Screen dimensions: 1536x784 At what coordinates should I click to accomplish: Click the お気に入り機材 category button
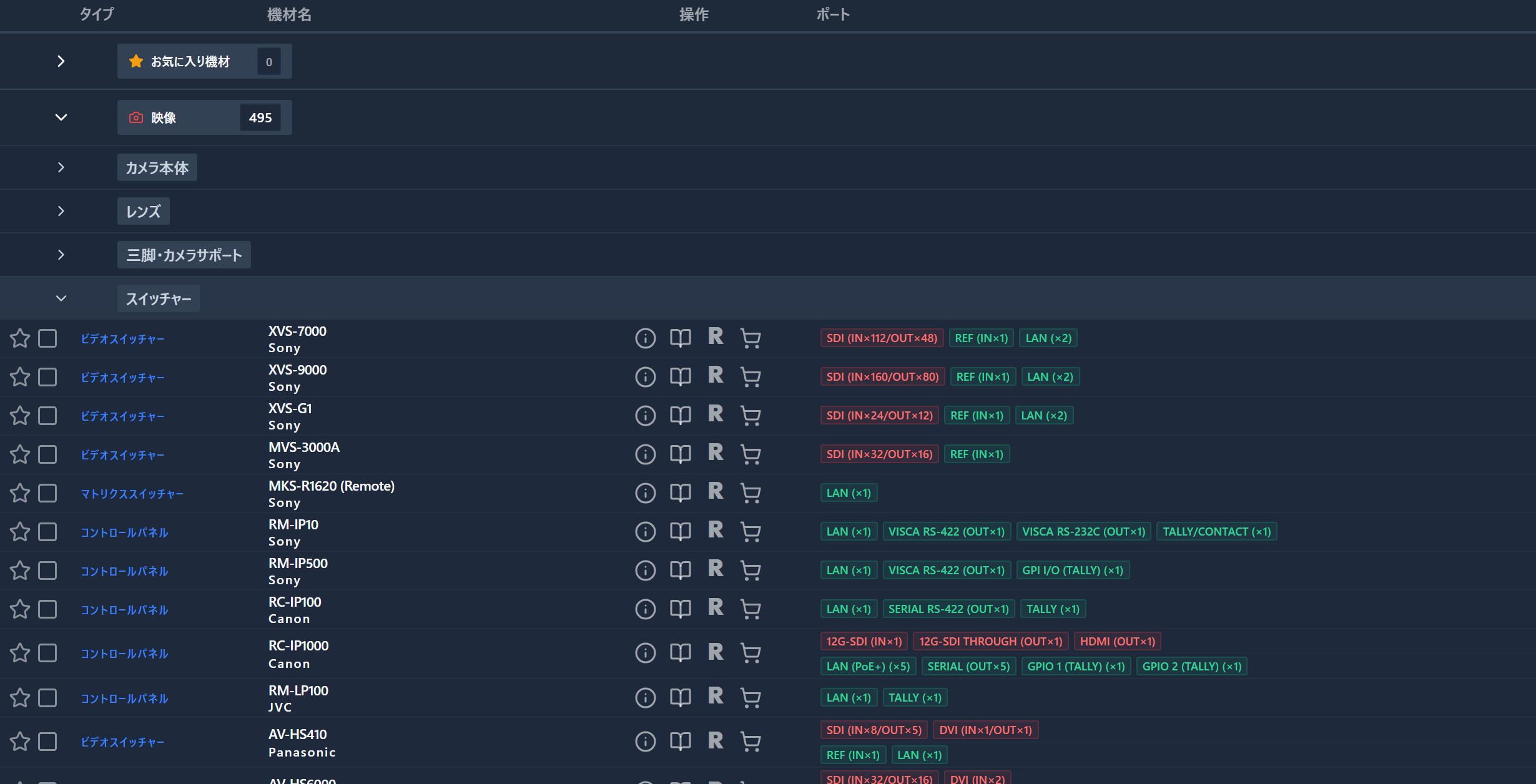[204, 61]
